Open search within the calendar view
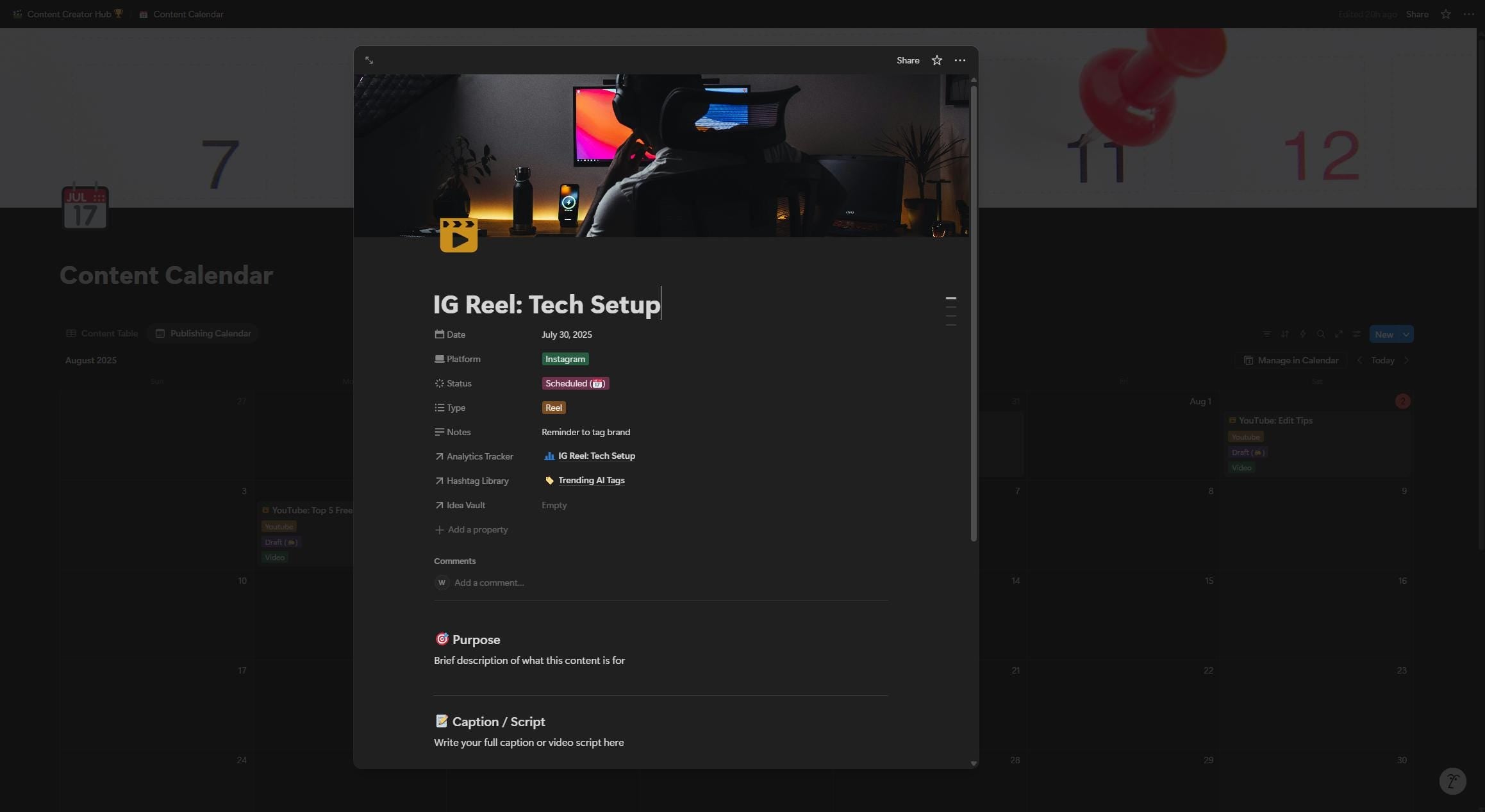The width and height of the screenshot is (1485, 812). click(1322, 334)
